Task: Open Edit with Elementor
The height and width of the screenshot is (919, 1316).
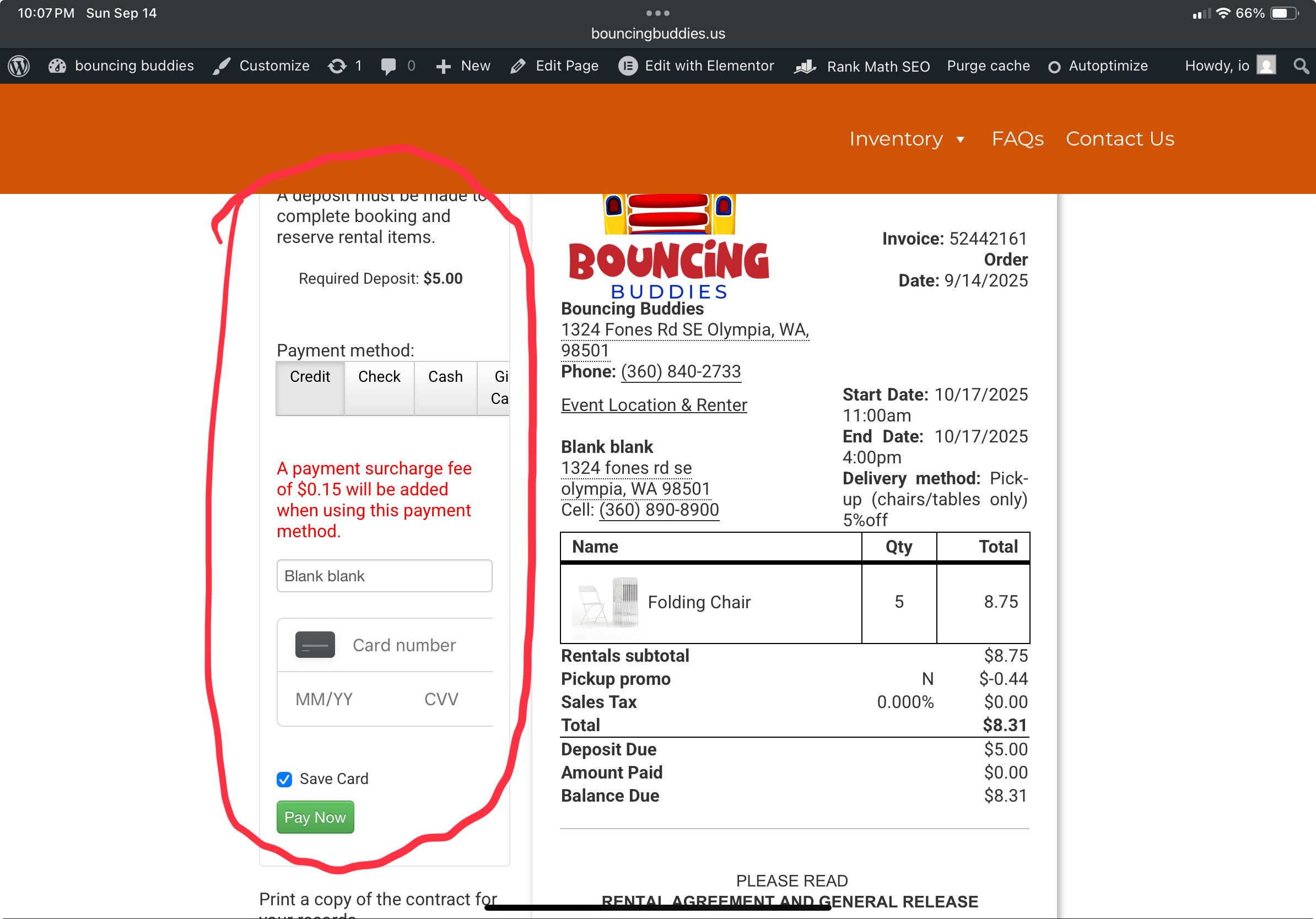Action: 697,66
